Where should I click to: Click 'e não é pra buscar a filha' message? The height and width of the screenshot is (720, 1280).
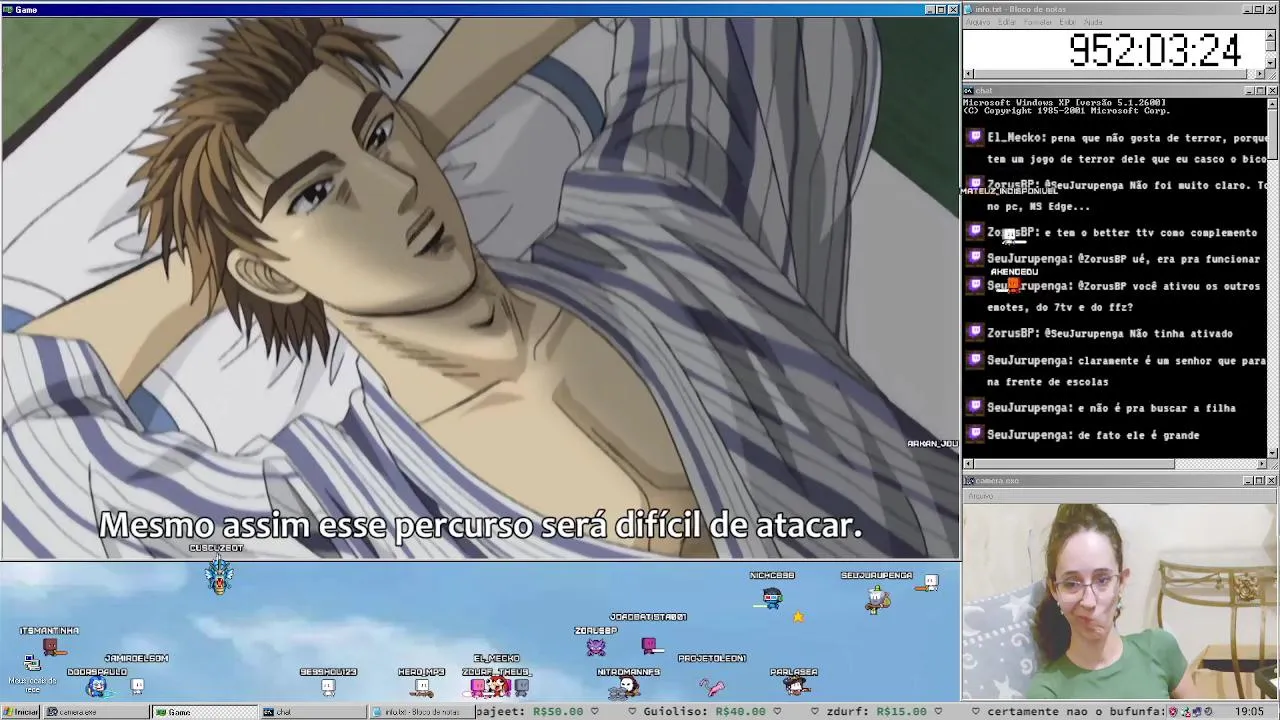click(x=1157, y=408)
